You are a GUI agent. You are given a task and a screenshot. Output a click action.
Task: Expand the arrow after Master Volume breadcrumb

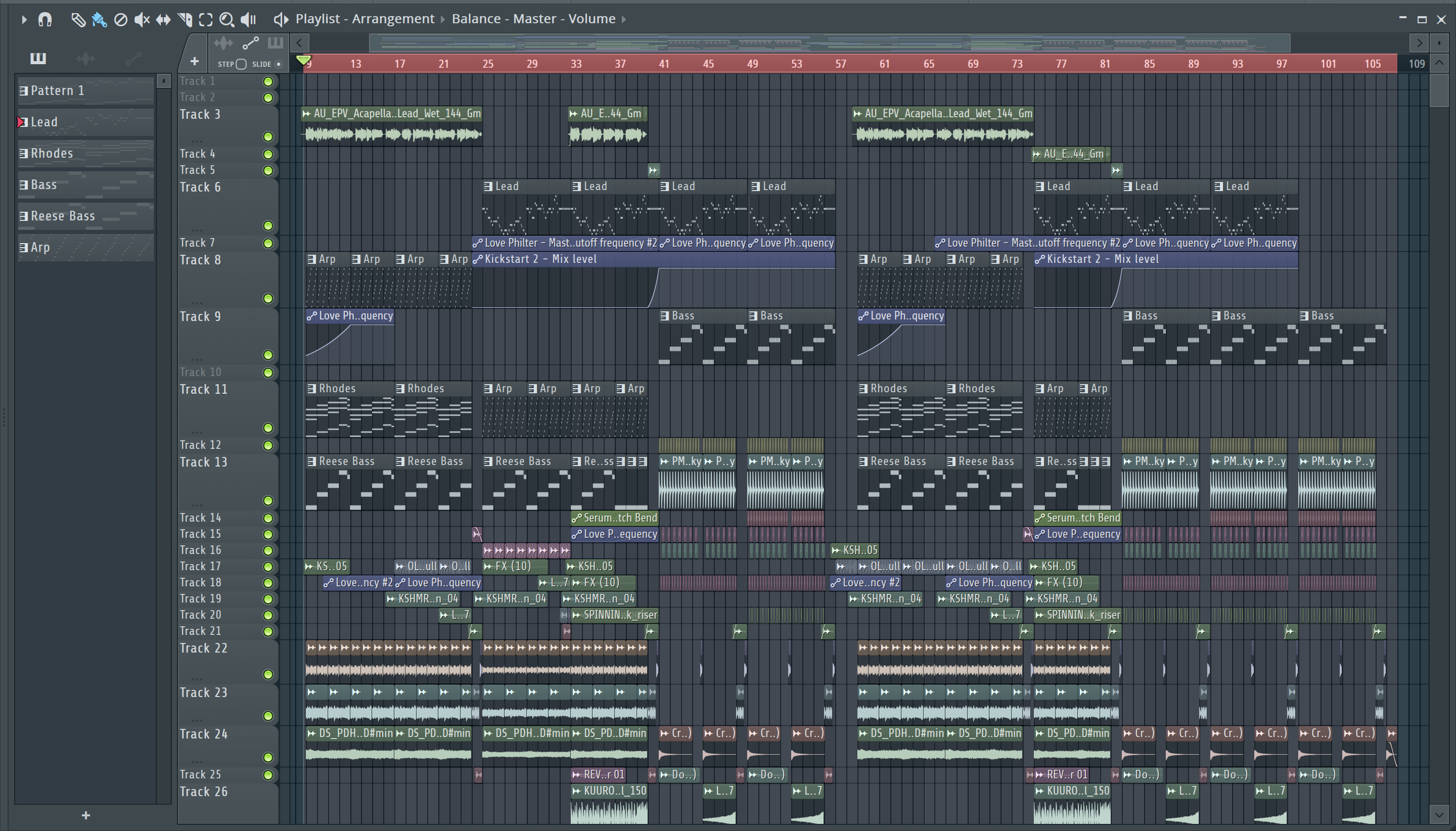point(624,19)
